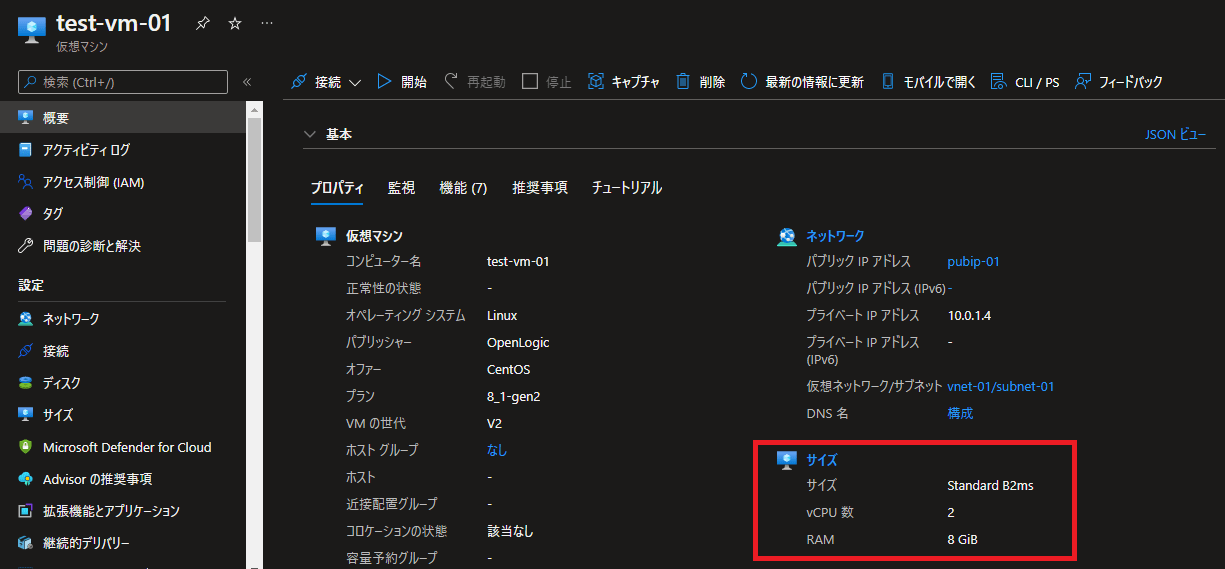1225x569 pixels.
Task: Add test-vm-01 to favorites with star icon
Action: (x=235, y=23)
